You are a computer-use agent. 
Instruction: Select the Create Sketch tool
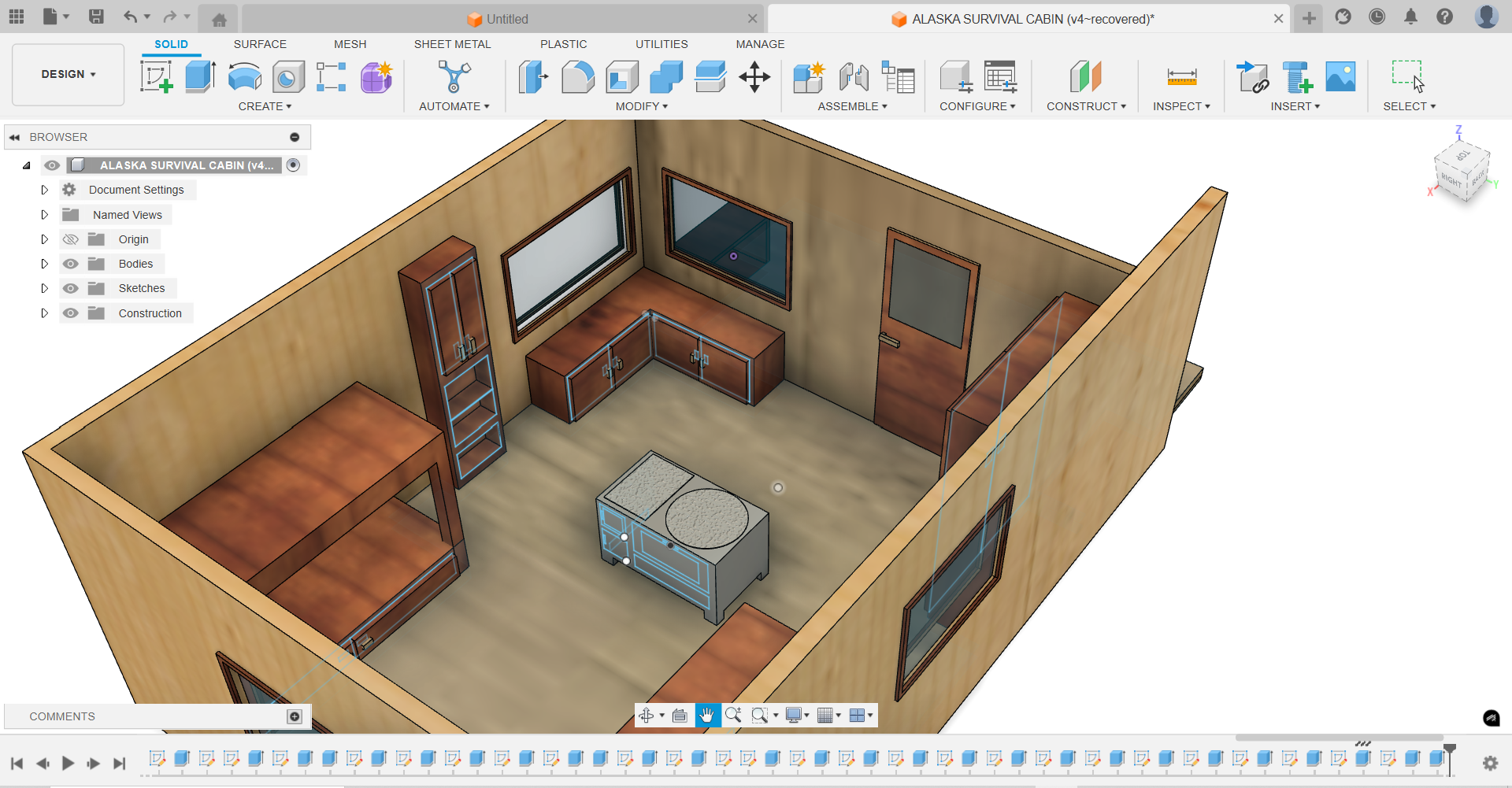click(156, 77)
